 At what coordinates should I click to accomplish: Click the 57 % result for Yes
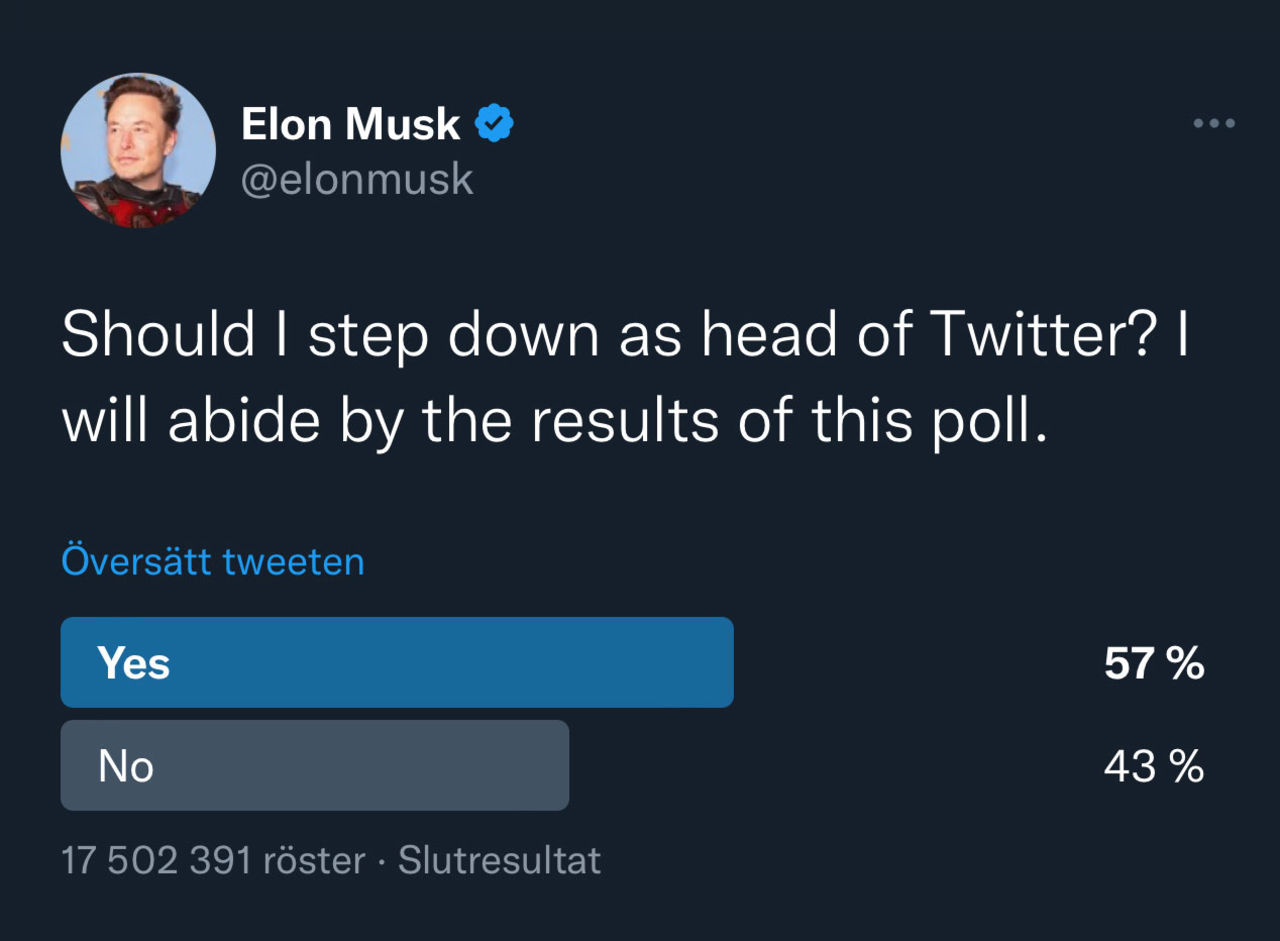[1153, 661]
